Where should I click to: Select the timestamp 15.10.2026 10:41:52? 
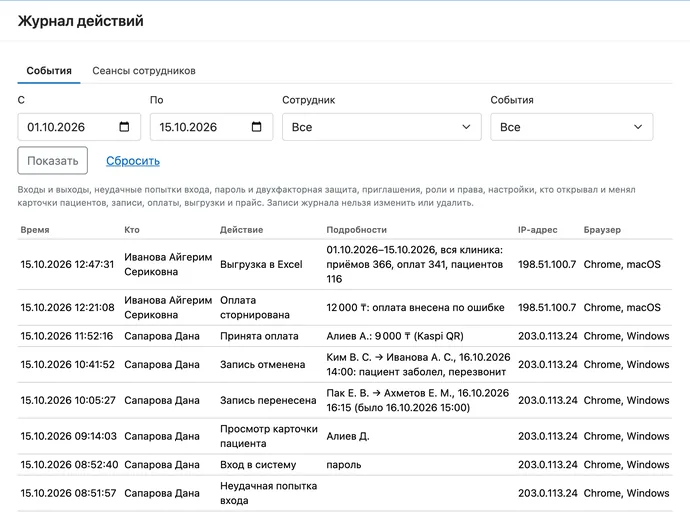coord(67,365)
